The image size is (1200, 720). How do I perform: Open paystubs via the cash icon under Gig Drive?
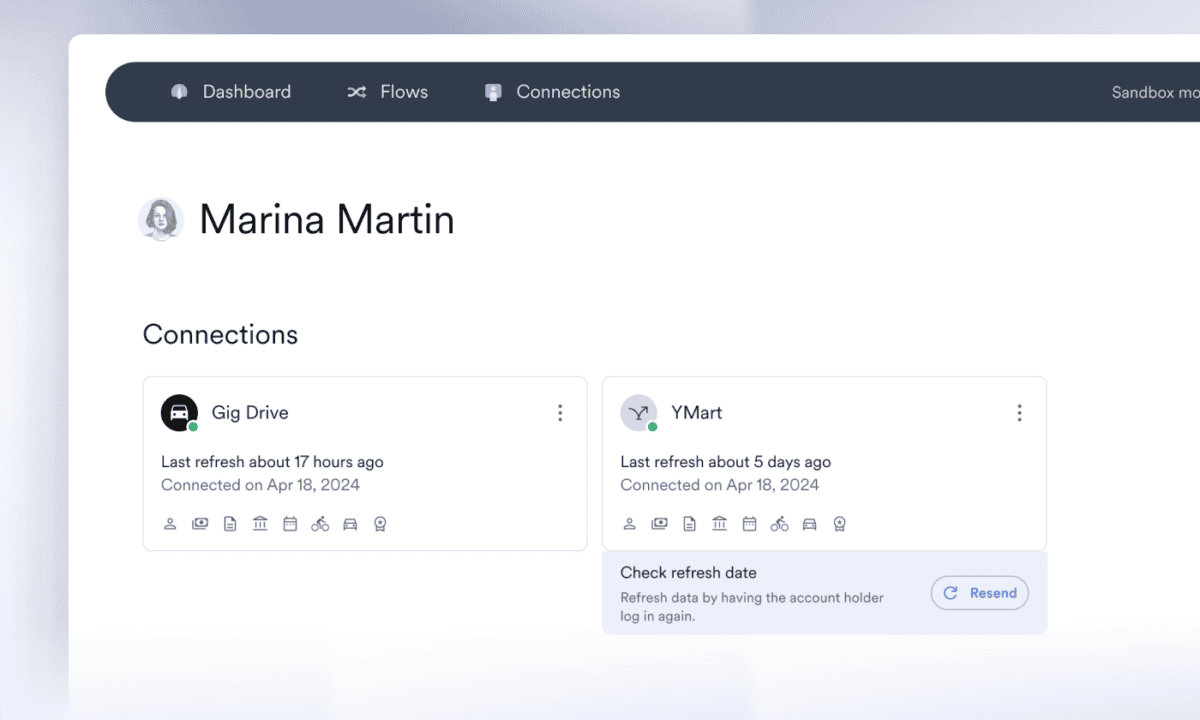(199, 523)
